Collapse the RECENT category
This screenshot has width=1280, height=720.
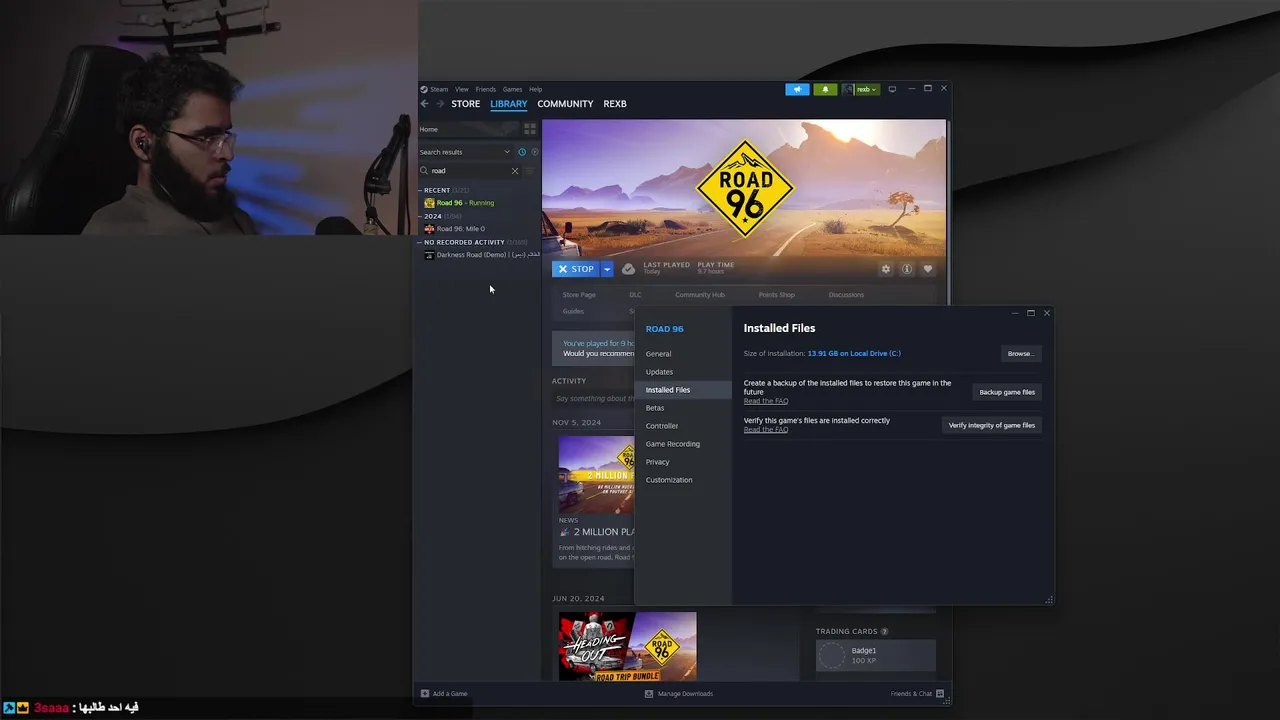click(x=420, y=190)
